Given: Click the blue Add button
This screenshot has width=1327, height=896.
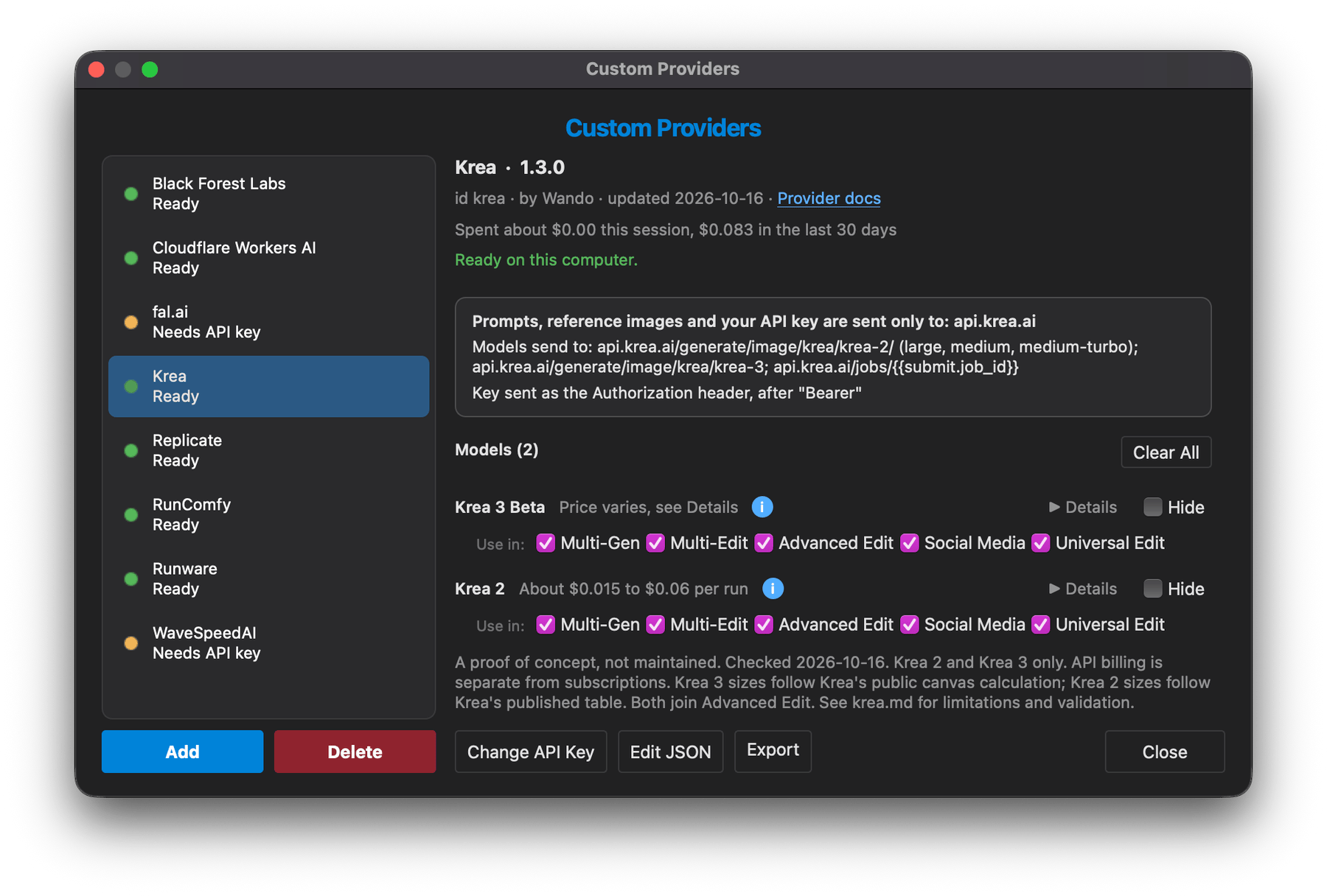Looking at the screenshot, I should (182, 752).
